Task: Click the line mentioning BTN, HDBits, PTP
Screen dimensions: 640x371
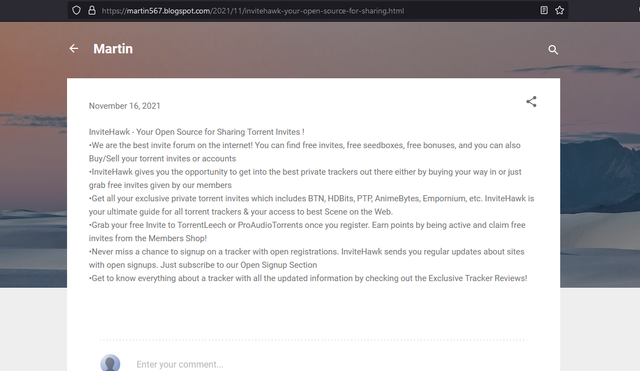Action: point(311,199)
